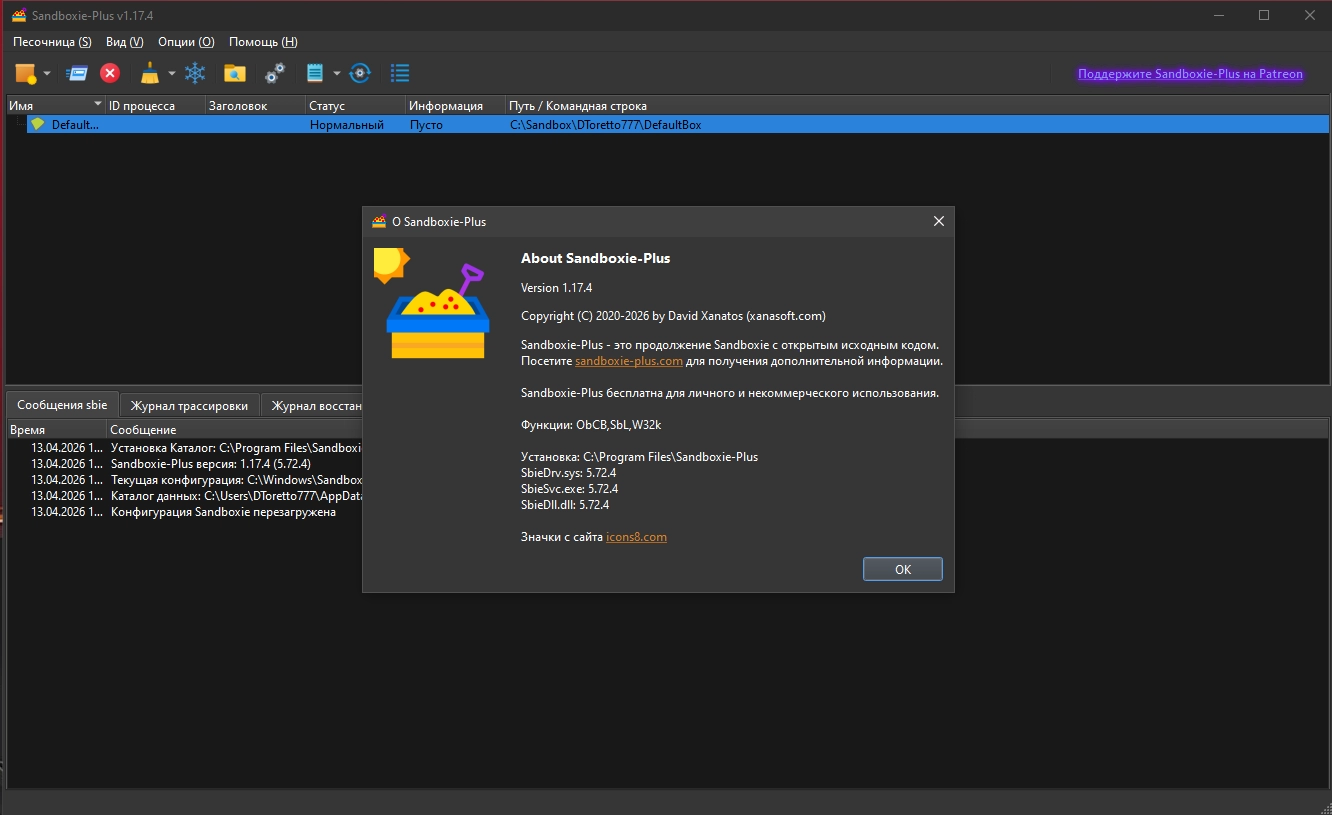This screenshot has height=815, width=1332.
Task: Click the reload configuration icon
Action: pos(360,73)
